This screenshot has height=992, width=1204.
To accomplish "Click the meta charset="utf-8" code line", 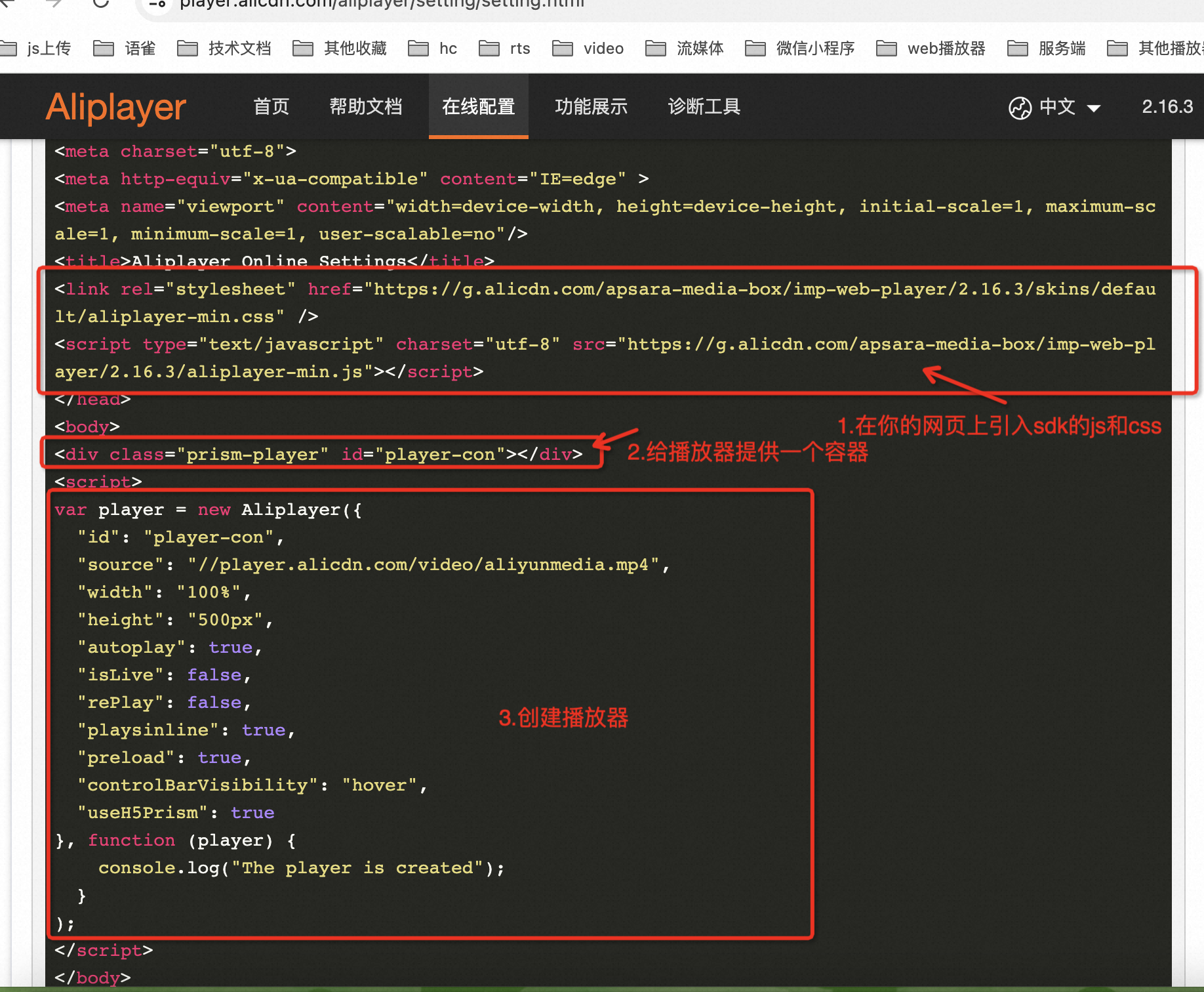I will click(176, 152).
